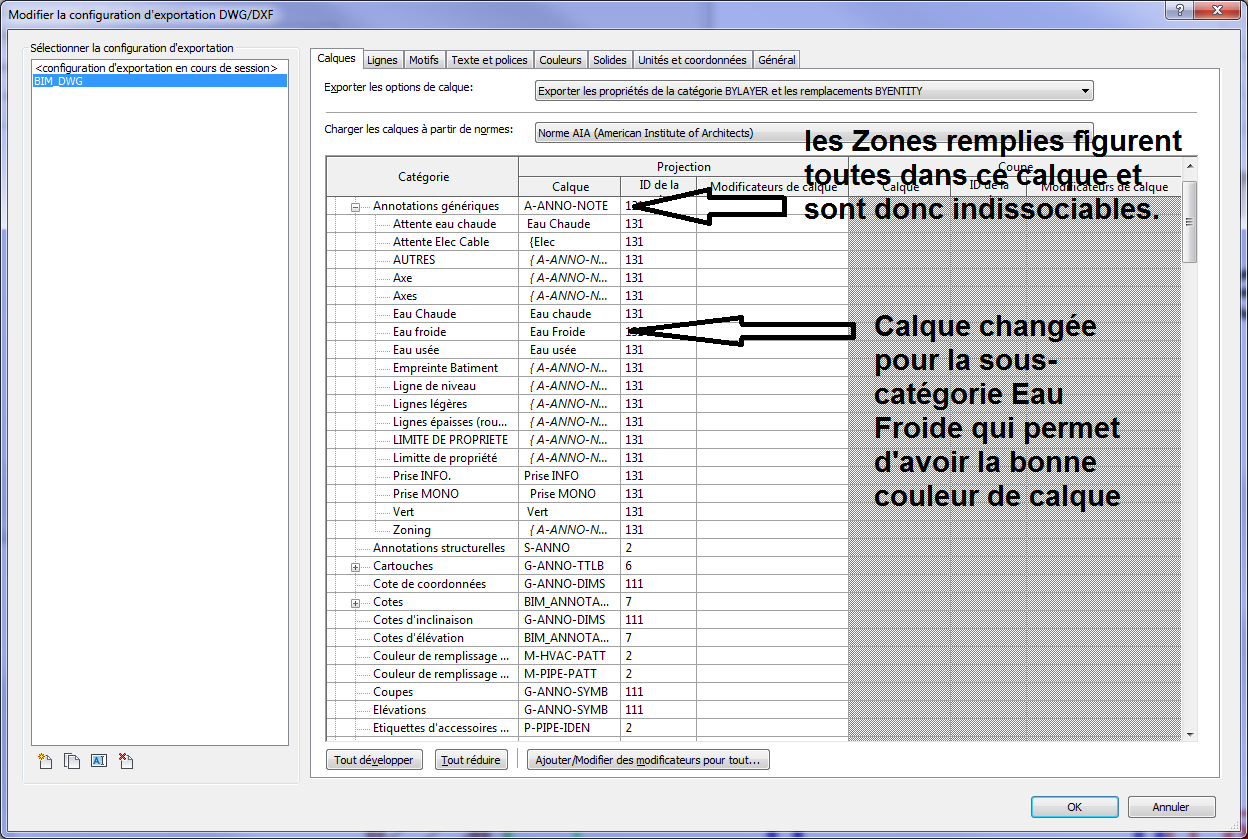
Task: Click Ajouter/Modifier des modificateurs pour tout
Action: pos(648,760)
